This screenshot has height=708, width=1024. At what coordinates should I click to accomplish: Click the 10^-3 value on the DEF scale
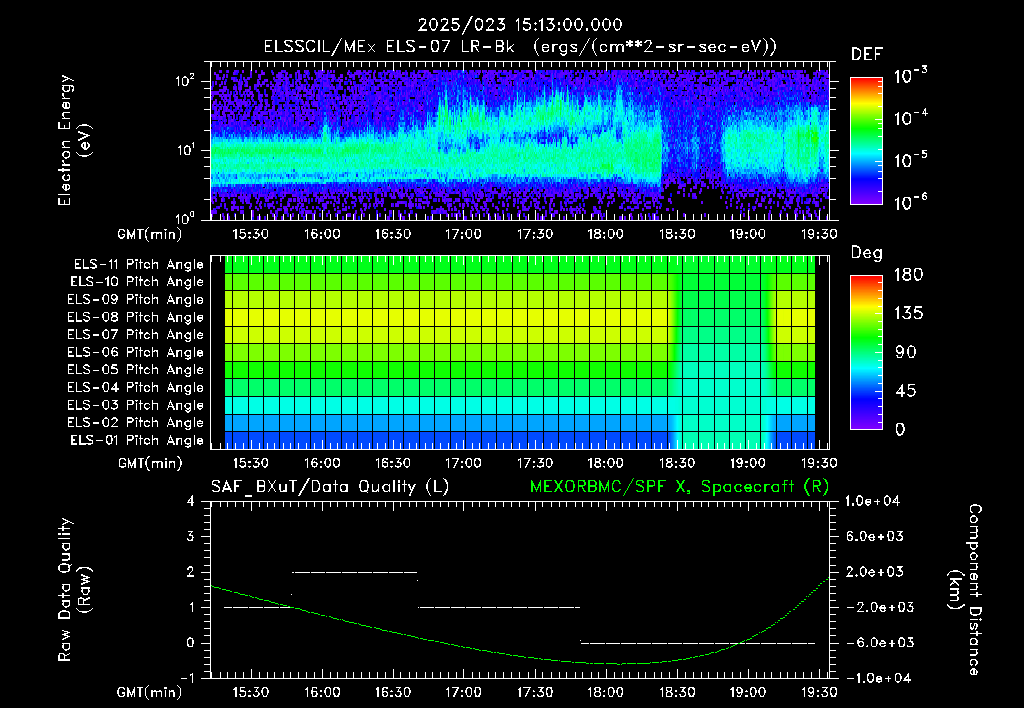910,76
